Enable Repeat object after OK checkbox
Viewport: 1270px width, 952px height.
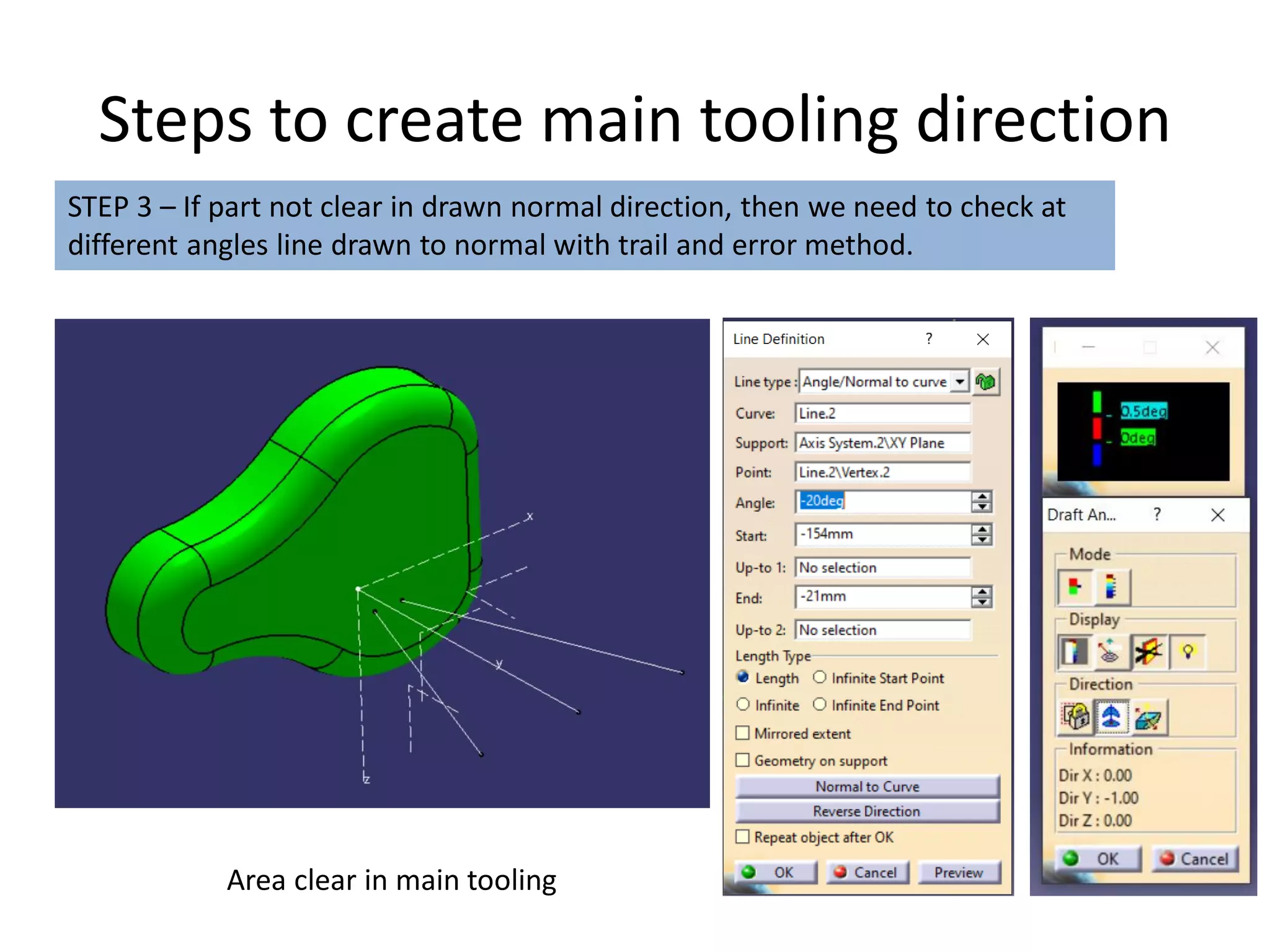[x=742, y=837]
